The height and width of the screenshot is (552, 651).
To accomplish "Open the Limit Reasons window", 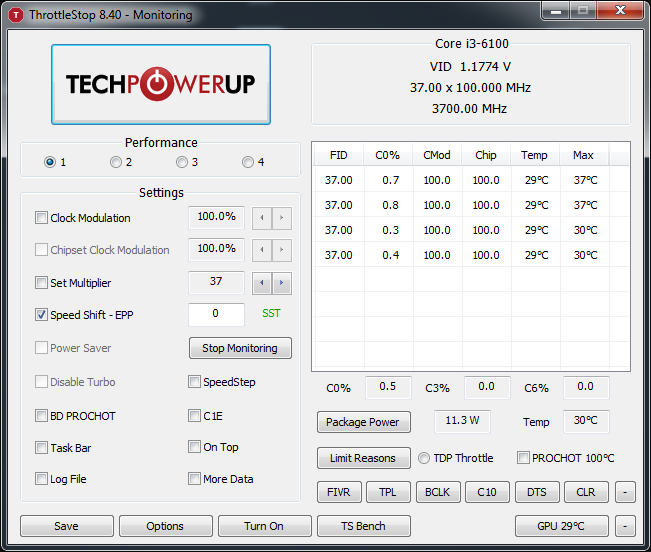I will (x=364, y=458).
